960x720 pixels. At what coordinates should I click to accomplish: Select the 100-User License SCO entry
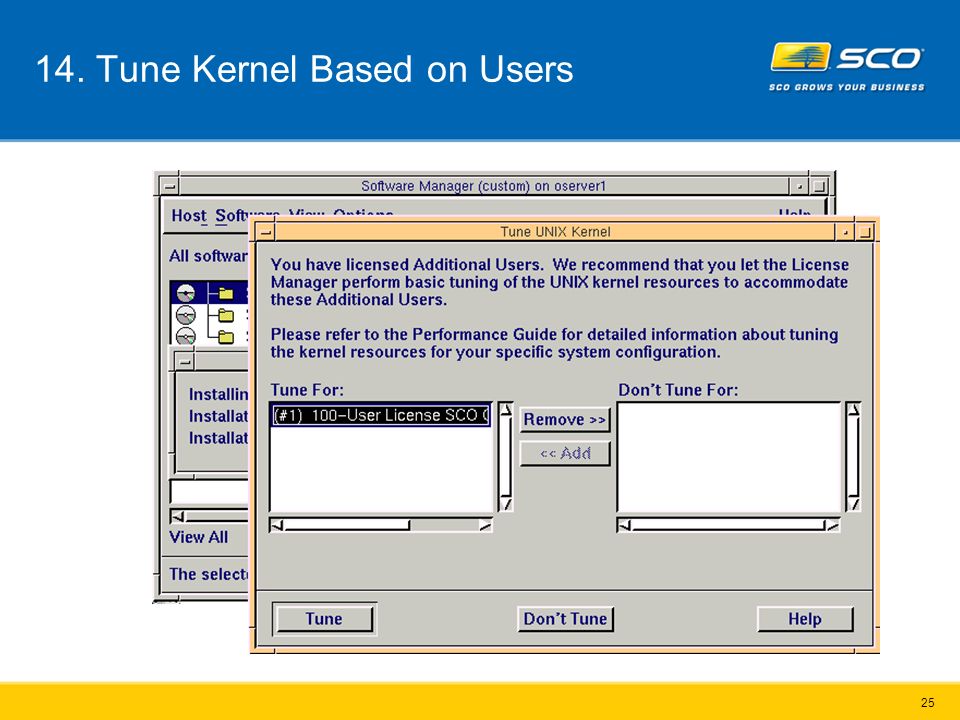[x=381, y=415]
